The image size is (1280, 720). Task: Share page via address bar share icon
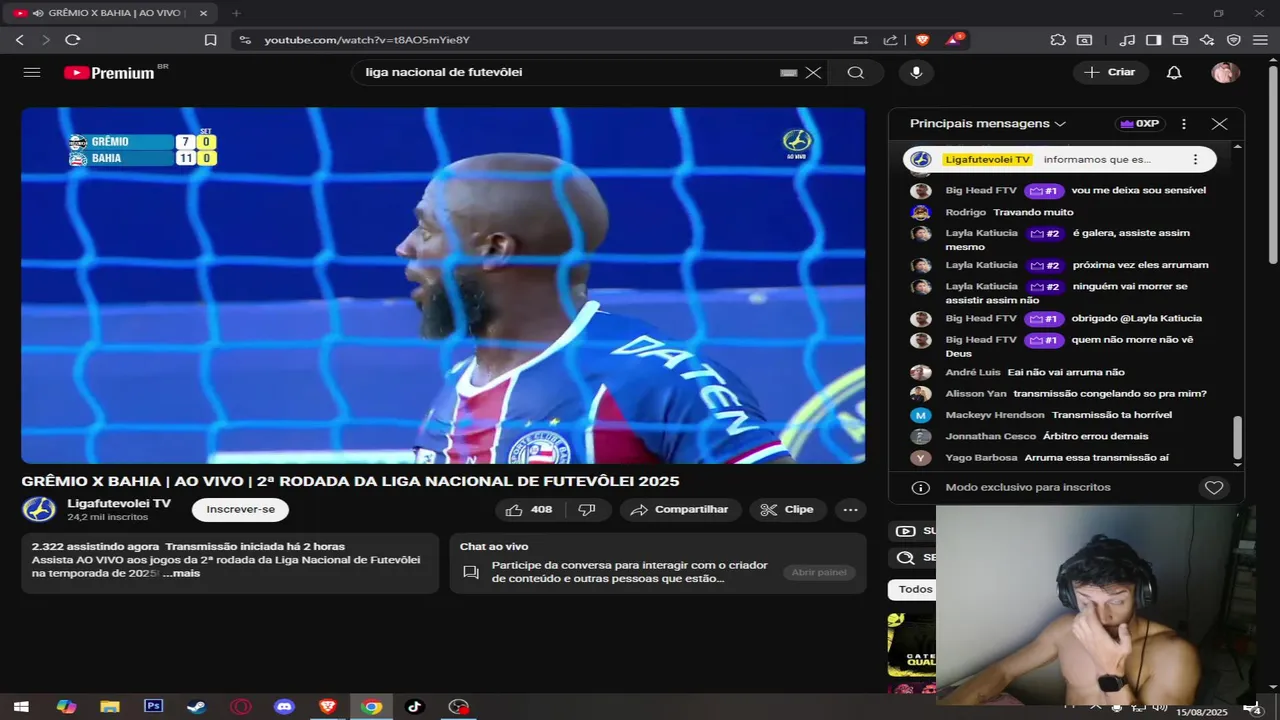coord(890,40)
